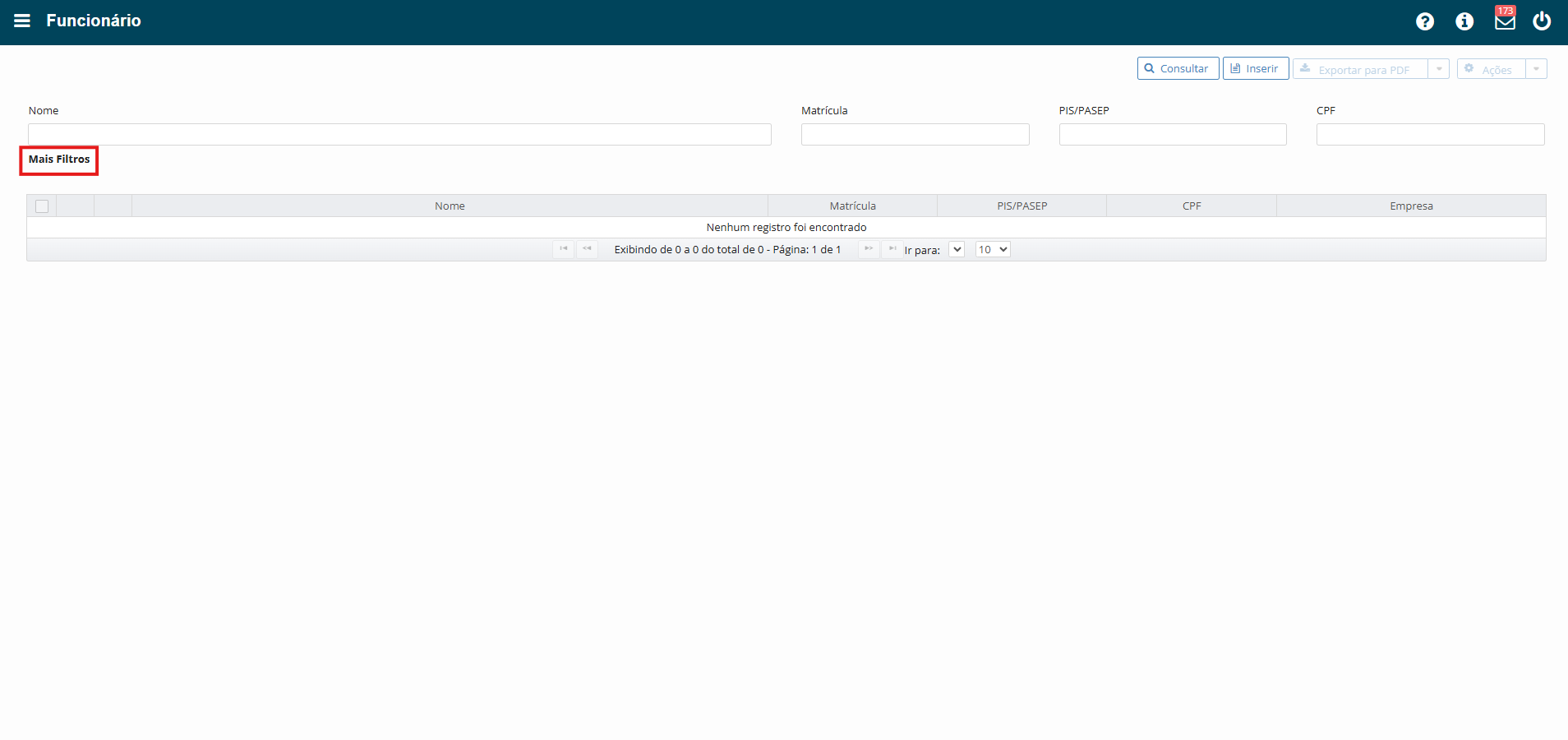Screen dimensions: 1568x740
Task: Click the Ações button
Action: click(1491, 69)
